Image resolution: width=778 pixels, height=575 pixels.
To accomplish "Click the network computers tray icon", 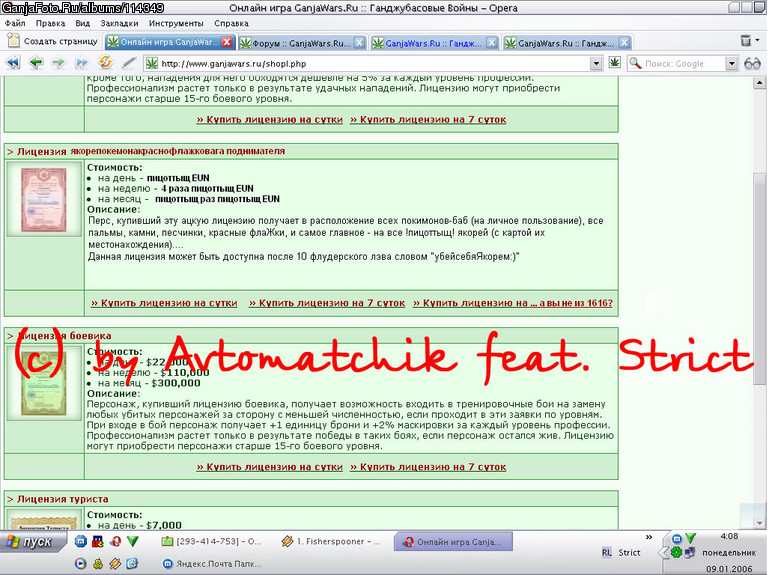I will tap(690, 552).
